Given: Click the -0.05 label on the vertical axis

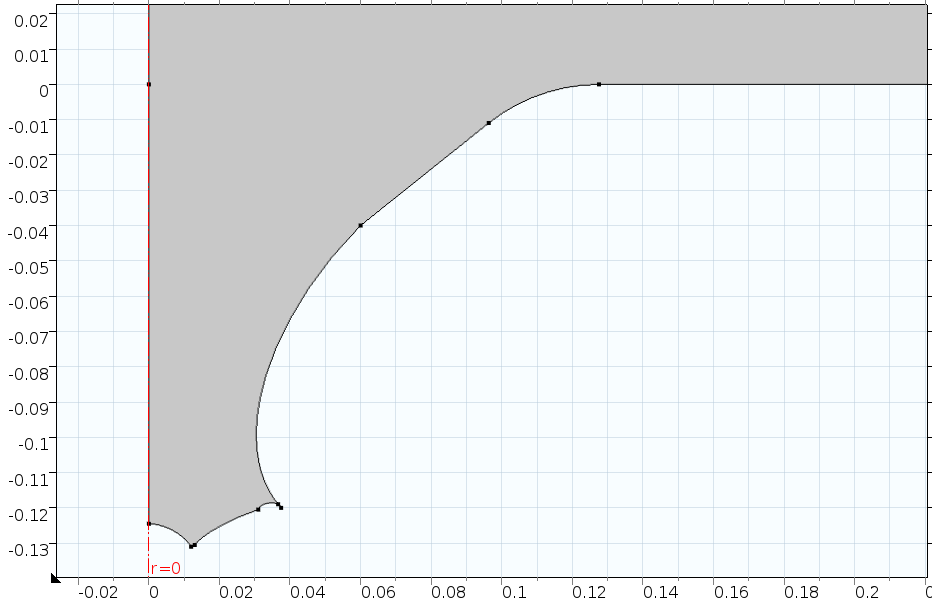Looking at the screenshot, I should 29,268.
